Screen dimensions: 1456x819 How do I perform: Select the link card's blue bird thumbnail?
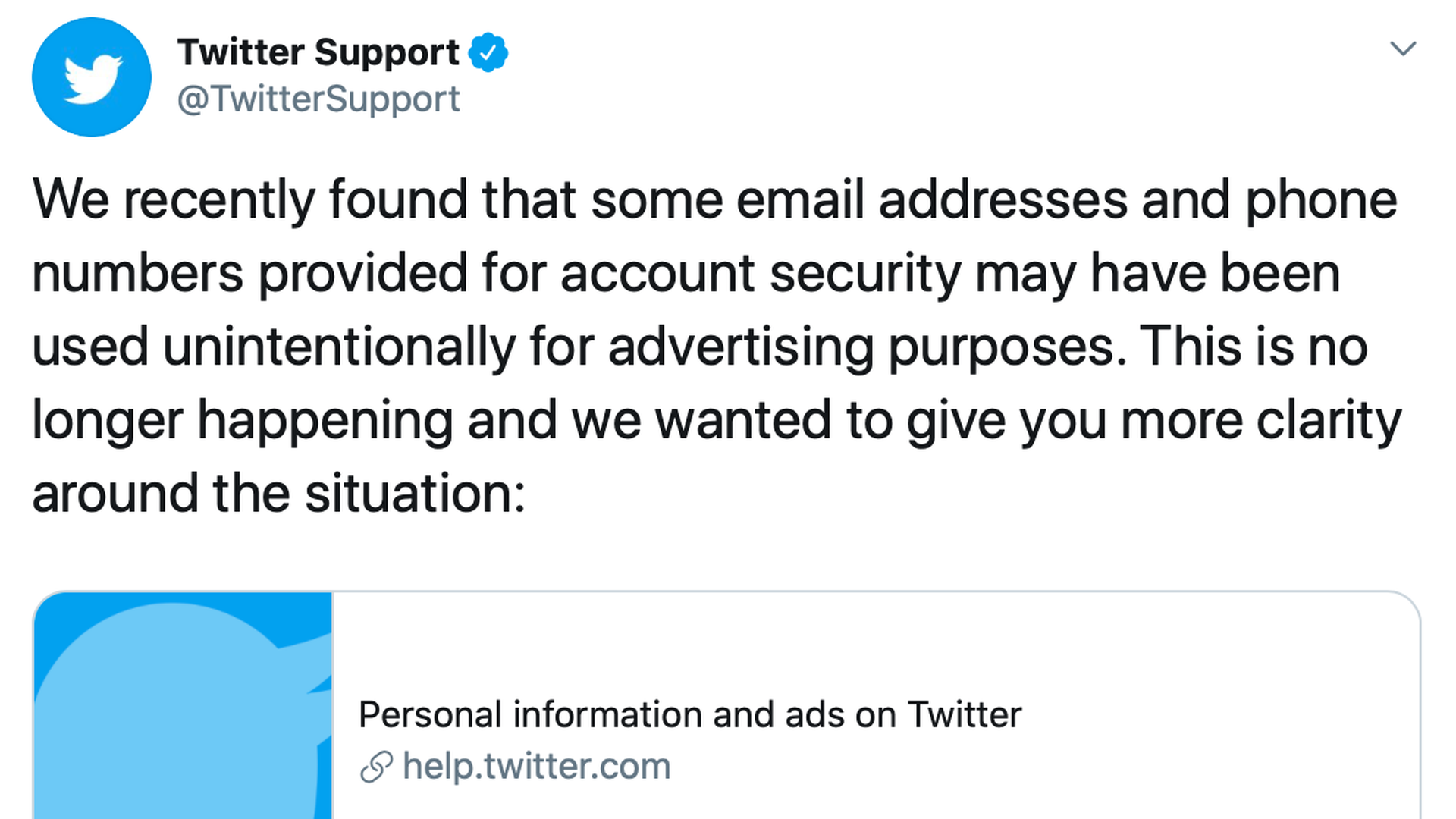(183, 705)
